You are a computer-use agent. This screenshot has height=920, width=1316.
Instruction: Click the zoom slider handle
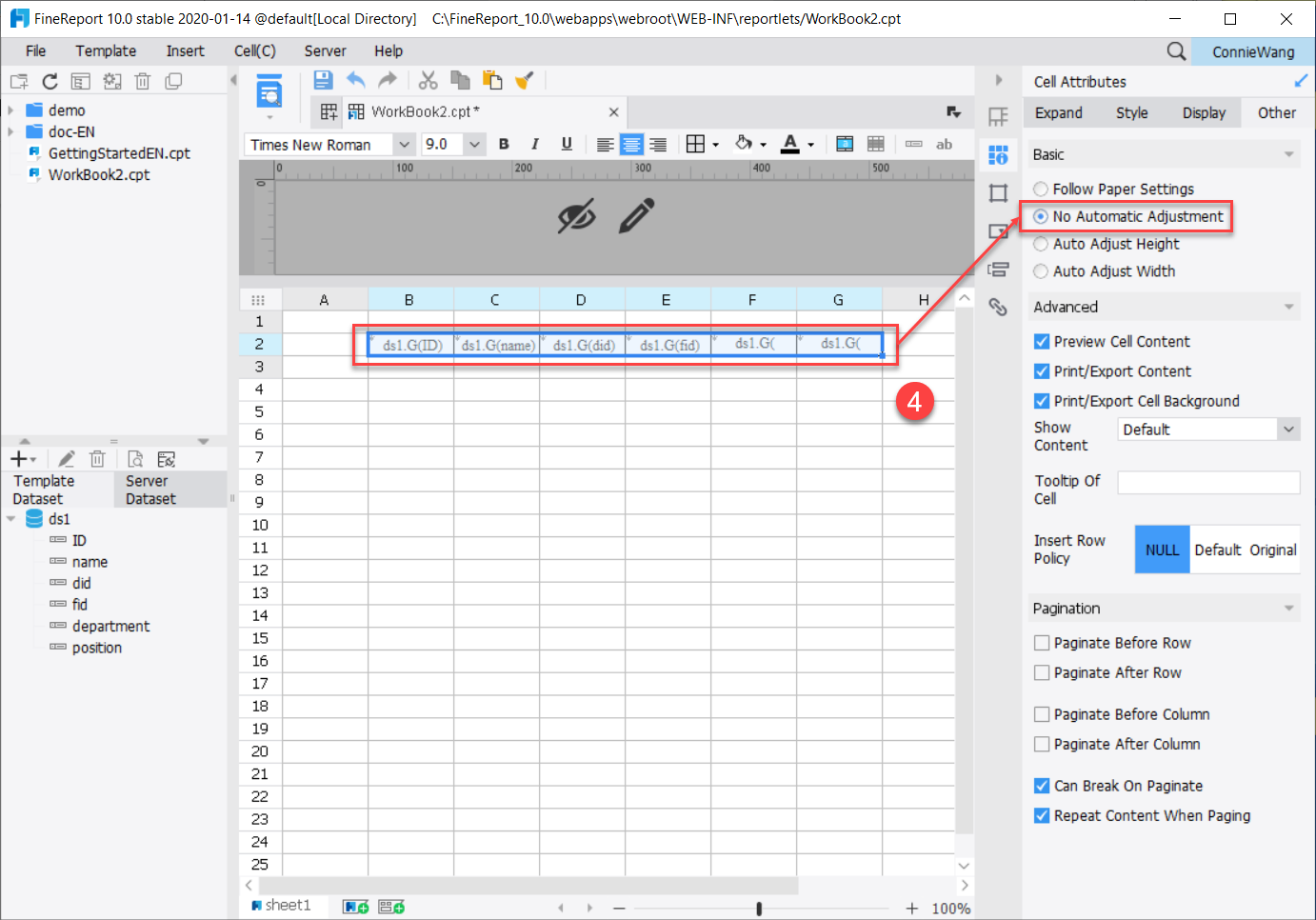[x=759, y=909]
